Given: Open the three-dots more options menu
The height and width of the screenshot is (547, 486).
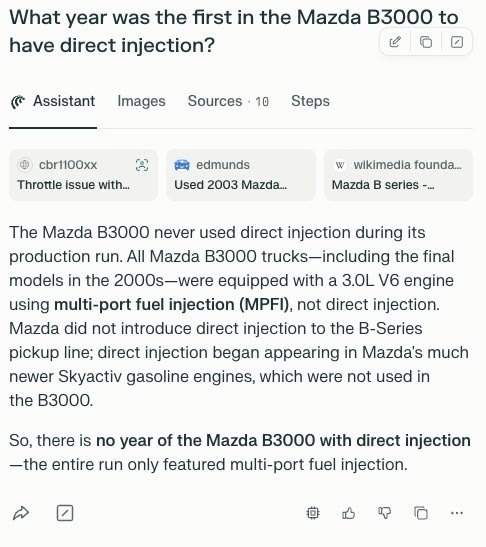Looking at the screenshot, I should (x=457, y=513).
